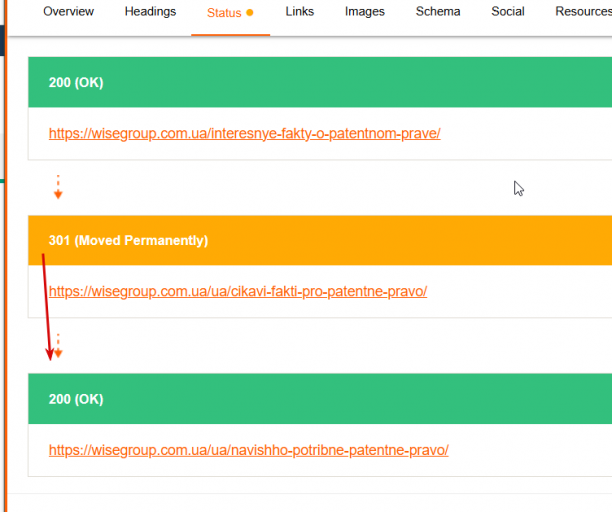This screenshot has width=612, height=512.
Task: Click the dashed arrow below first URL
Action: pyautogui.click(x=58, y=187)
